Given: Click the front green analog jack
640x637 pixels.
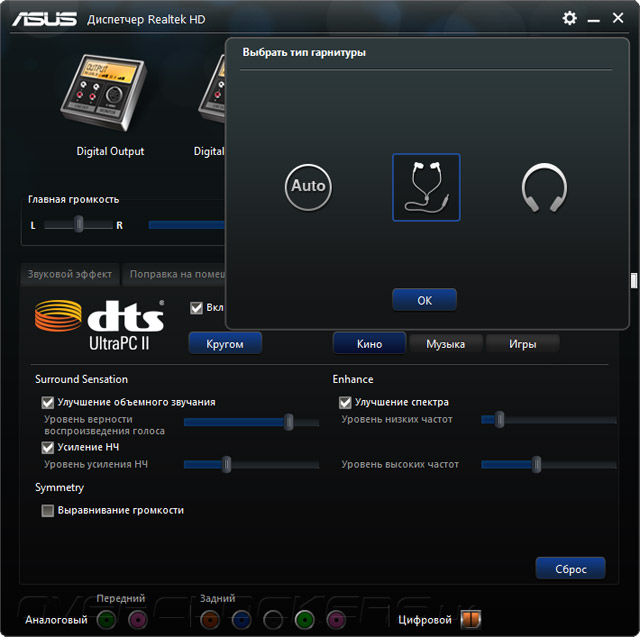Looking at the screenshot, I should [106, 620].
